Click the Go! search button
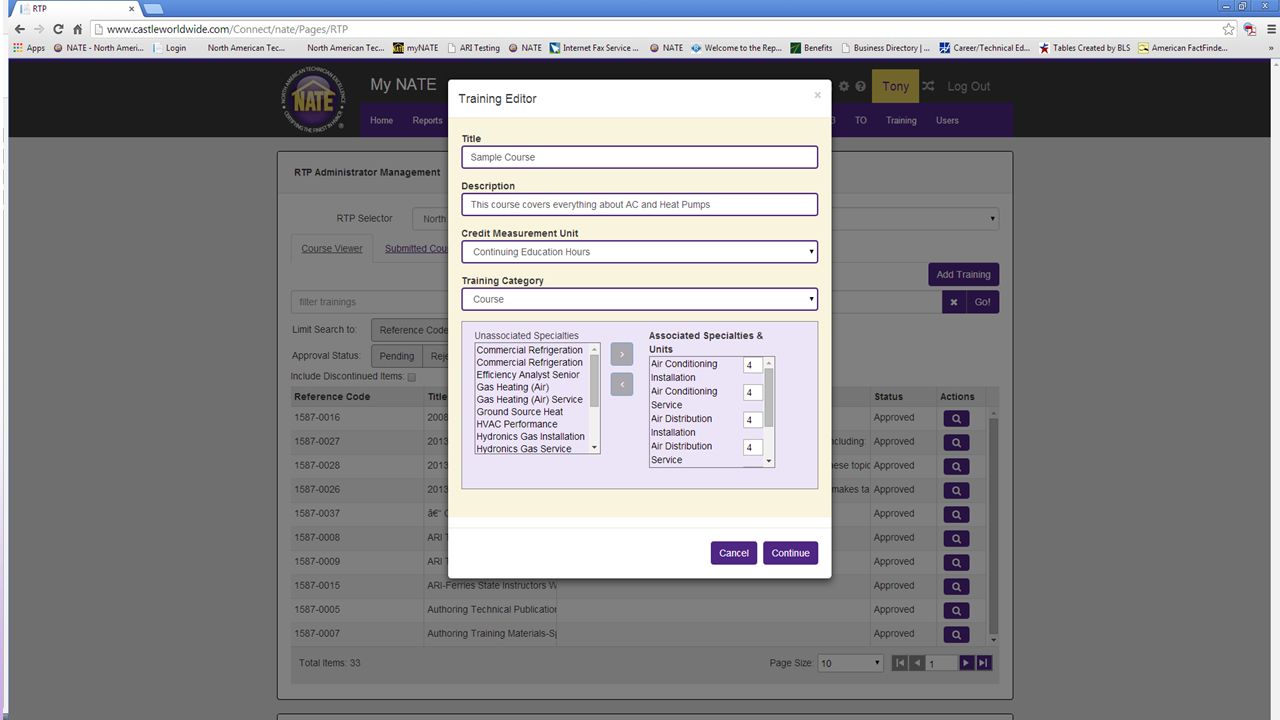Image resolution: width=1280 pixels, height=720 pixels. pyautogui.click(x=983, y=302)
